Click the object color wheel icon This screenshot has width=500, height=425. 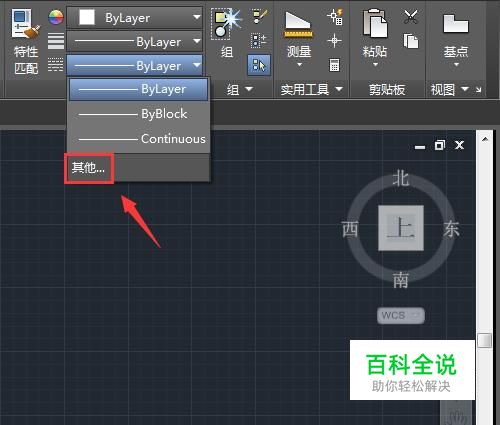pyautogui.click(x=56, y=17)
